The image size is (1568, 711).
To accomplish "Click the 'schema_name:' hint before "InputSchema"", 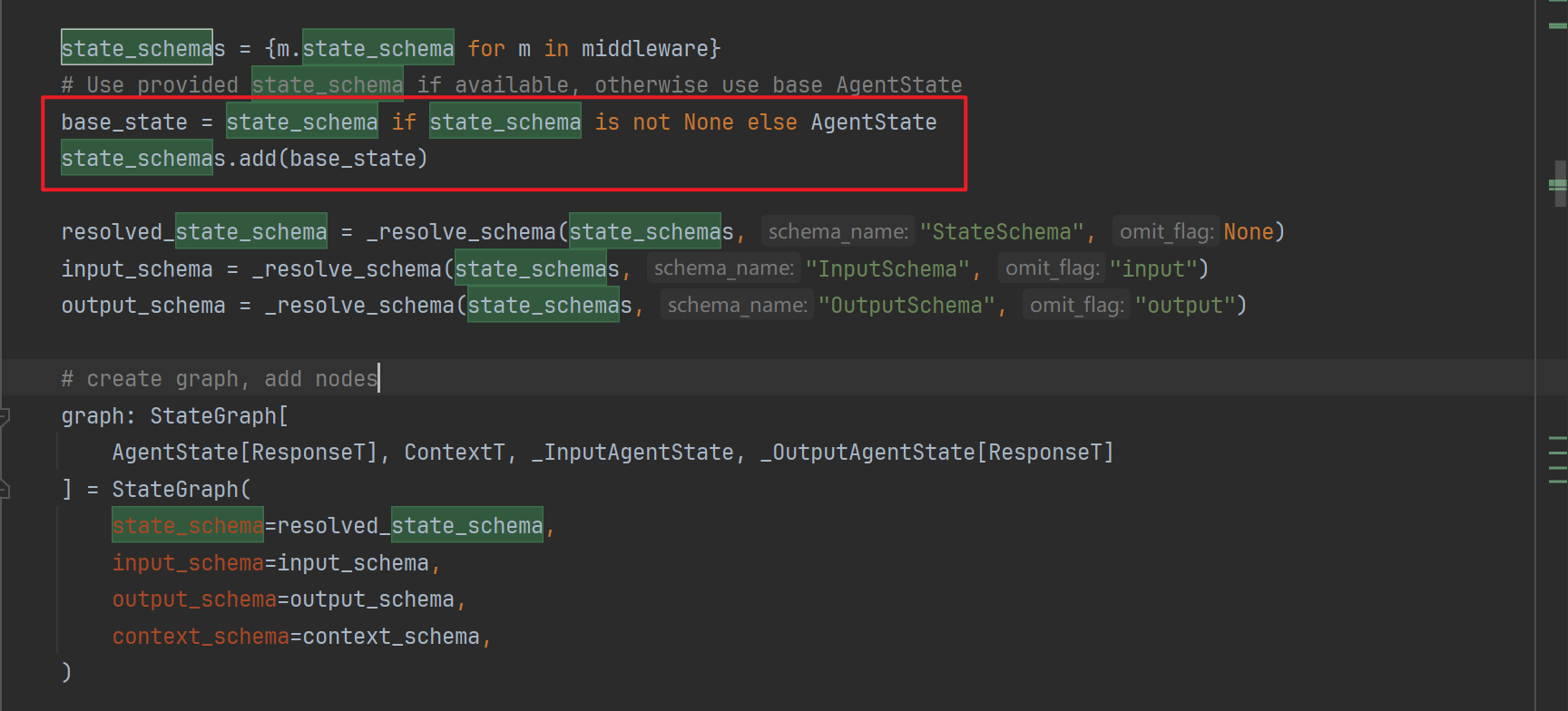I will click(x=723, y=269).
